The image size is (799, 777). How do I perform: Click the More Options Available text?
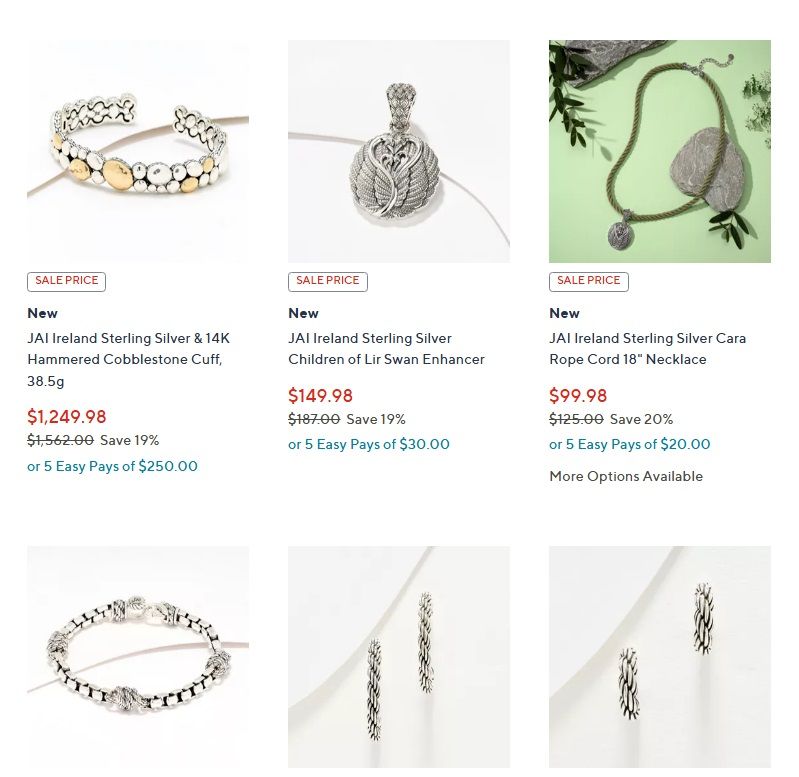(x=626, y=476)
